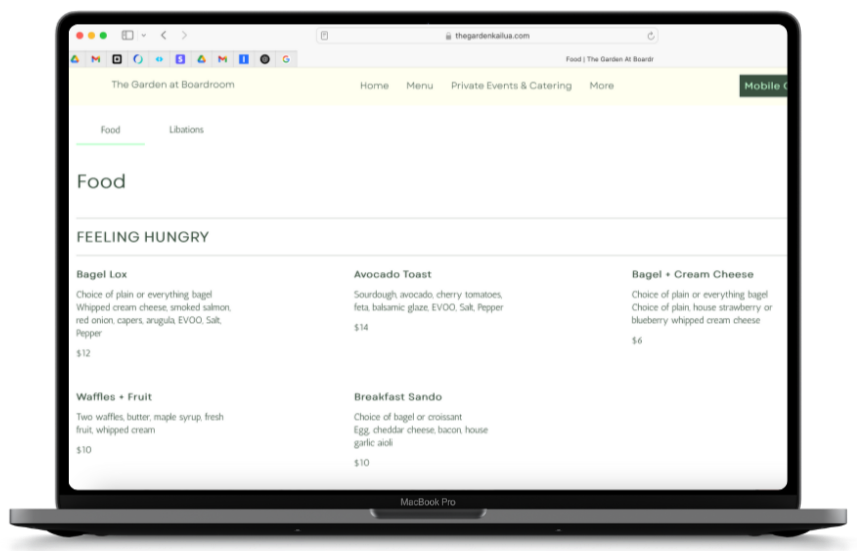Open the dark circular pinned tab

click(x=265, y=59)
